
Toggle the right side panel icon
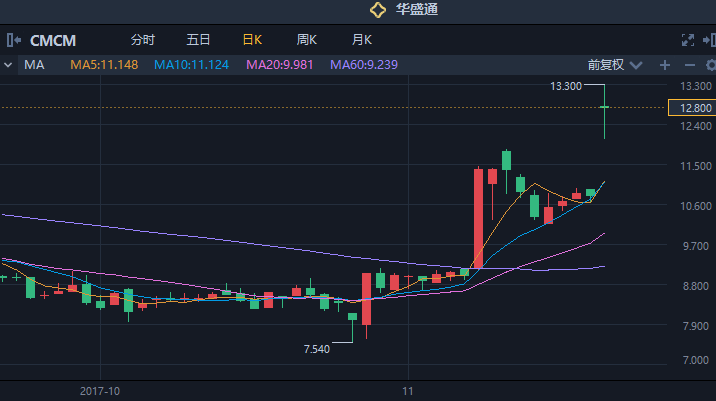click(708, 40)
